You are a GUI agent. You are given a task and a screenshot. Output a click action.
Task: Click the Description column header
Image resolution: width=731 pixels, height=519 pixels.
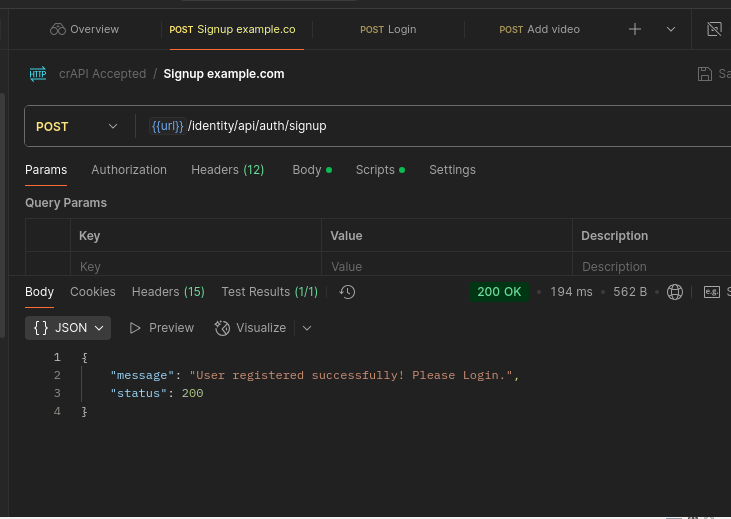tap(614, 235)
